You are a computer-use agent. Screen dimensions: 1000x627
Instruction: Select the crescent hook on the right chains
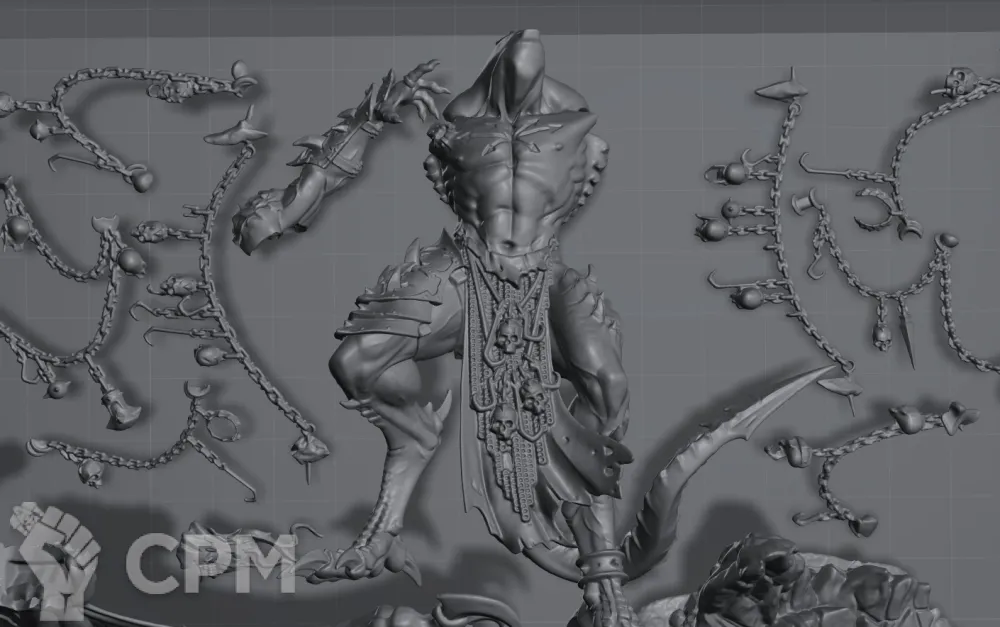point(881,208)
